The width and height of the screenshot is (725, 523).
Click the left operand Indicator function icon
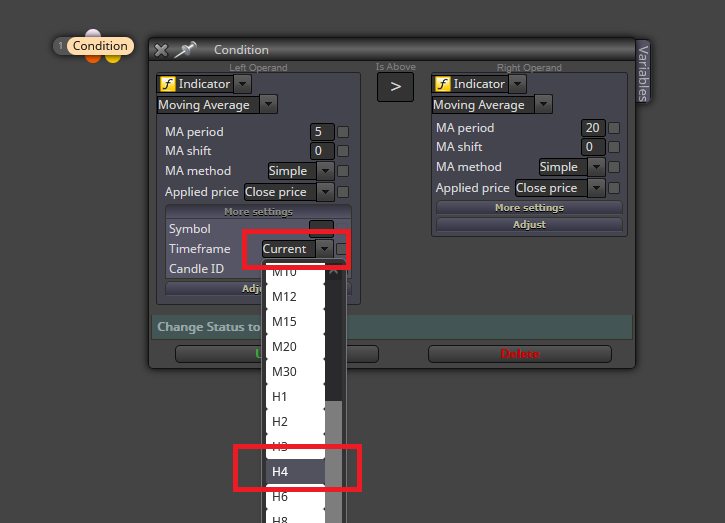(167, 84)
